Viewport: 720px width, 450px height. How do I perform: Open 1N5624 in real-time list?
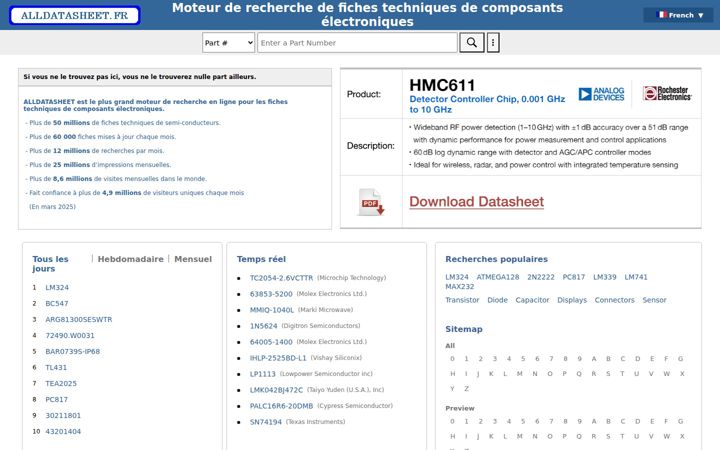tap(264, 326)
